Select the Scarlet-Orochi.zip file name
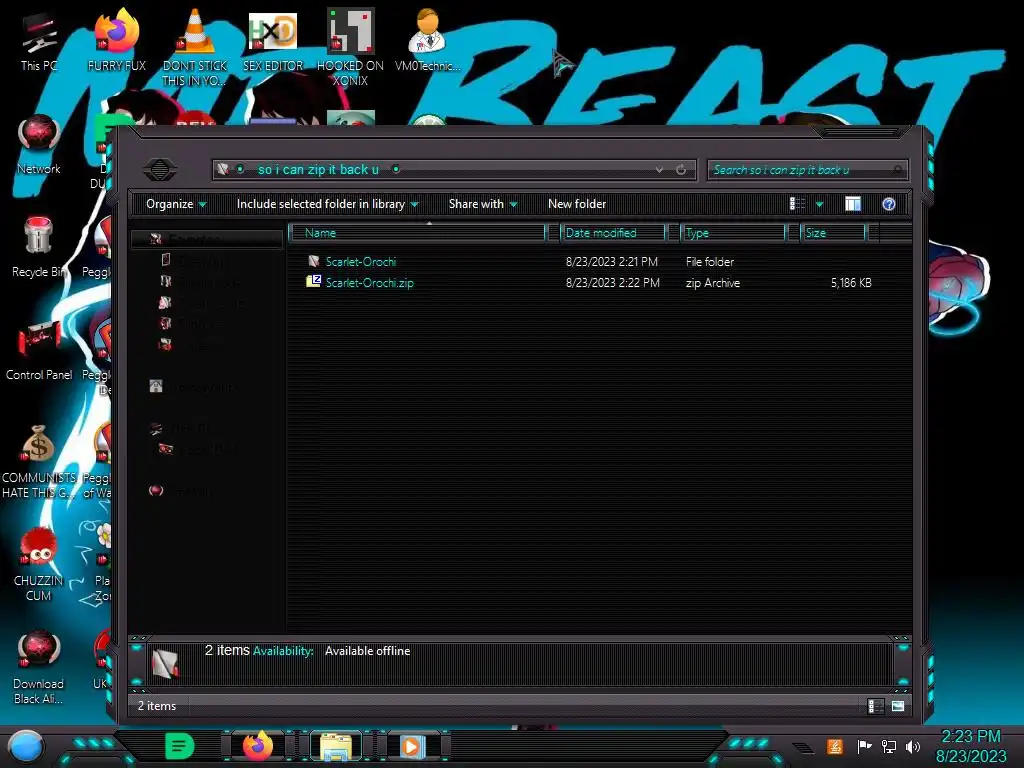Viewport: 1024px width, 768px height. point(370,283)
